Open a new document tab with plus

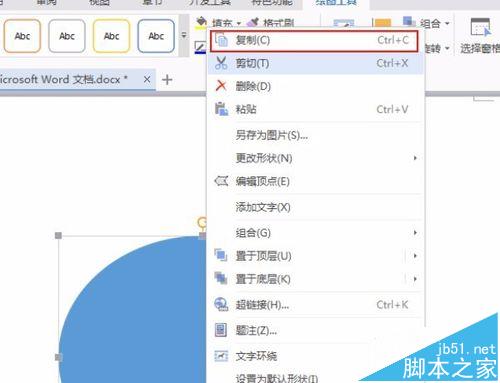[167, 80]
